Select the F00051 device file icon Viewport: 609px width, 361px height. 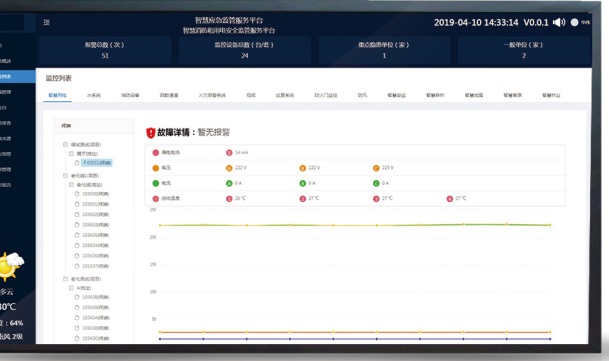[x=77, y=163]
